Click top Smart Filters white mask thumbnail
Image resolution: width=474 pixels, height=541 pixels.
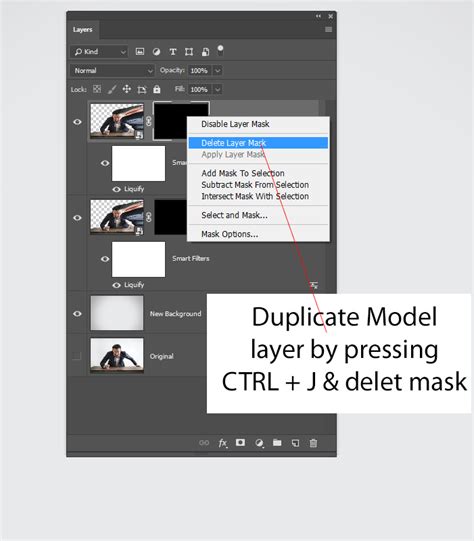(138, 163)
